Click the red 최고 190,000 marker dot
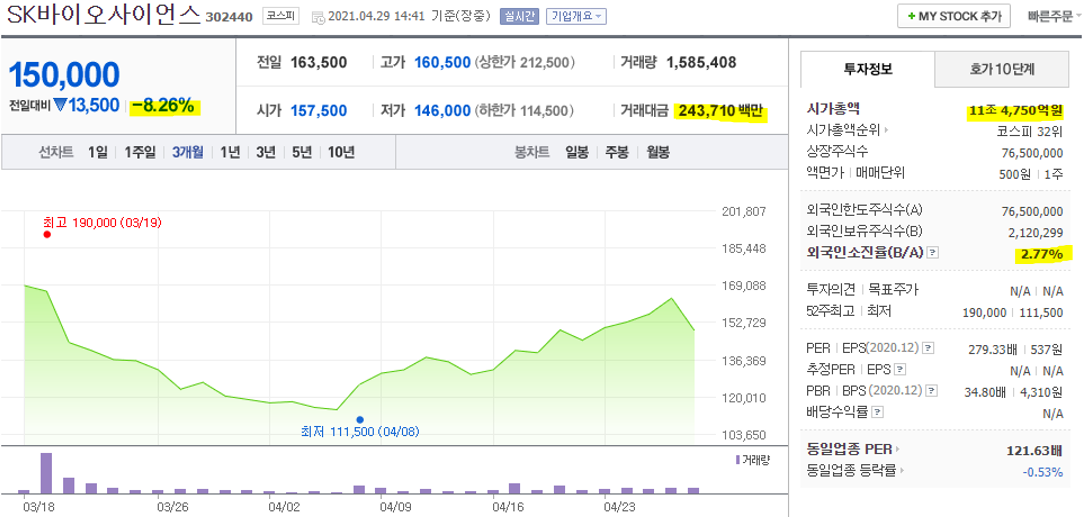The width and height of the screenshot is (1087, 522). (47, 234)
